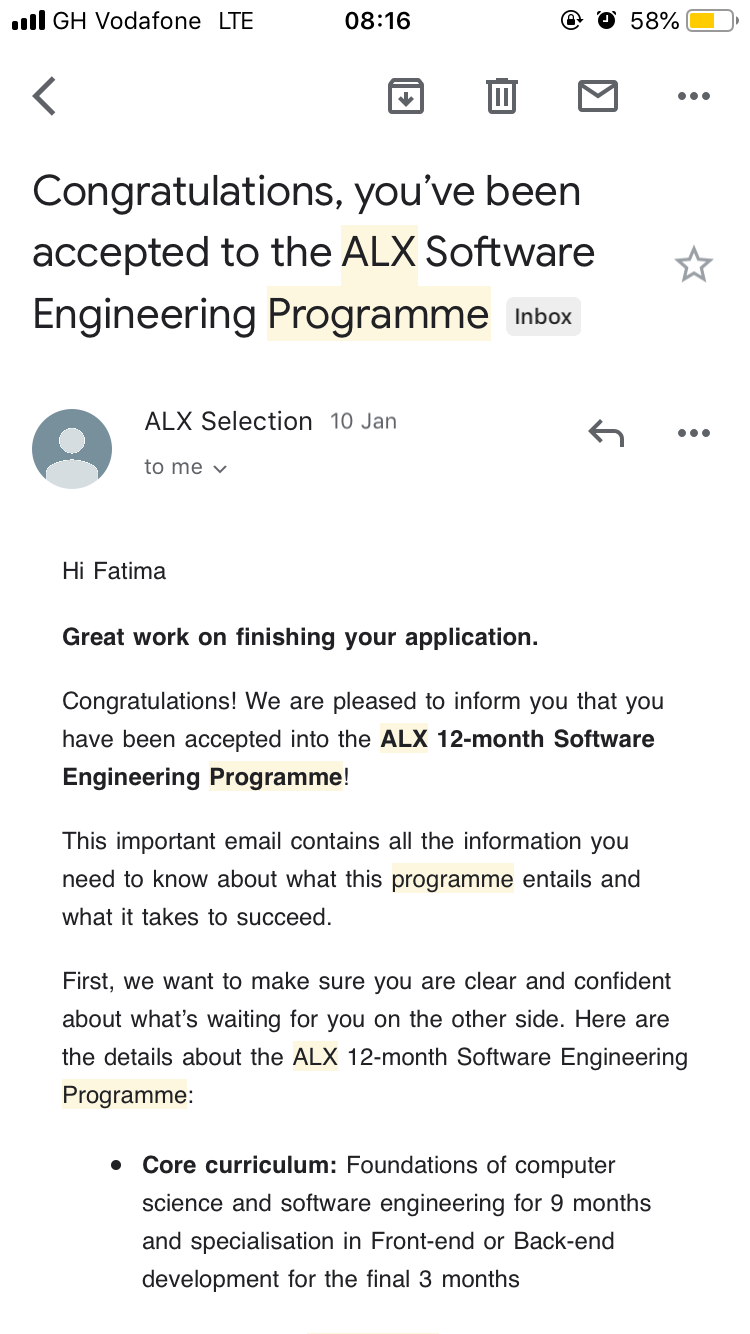
Task: Archive this email with the archive icon
Action: tap(405, 96)
